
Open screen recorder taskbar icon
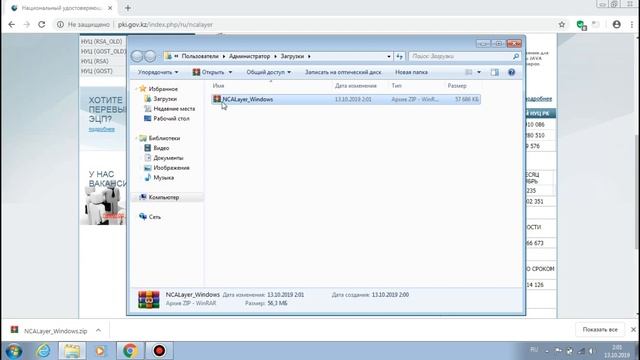coord(159,351)
